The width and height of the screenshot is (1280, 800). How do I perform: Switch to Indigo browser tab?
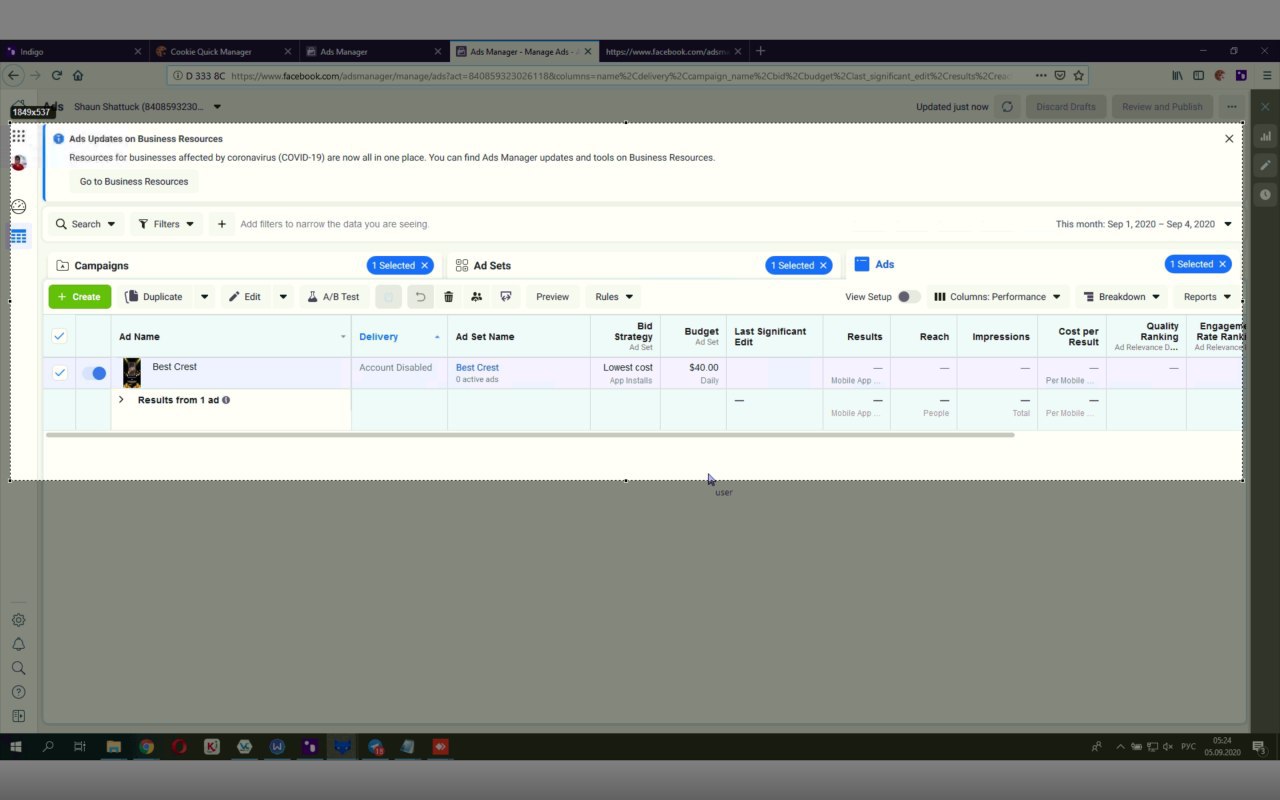(73, 51)
